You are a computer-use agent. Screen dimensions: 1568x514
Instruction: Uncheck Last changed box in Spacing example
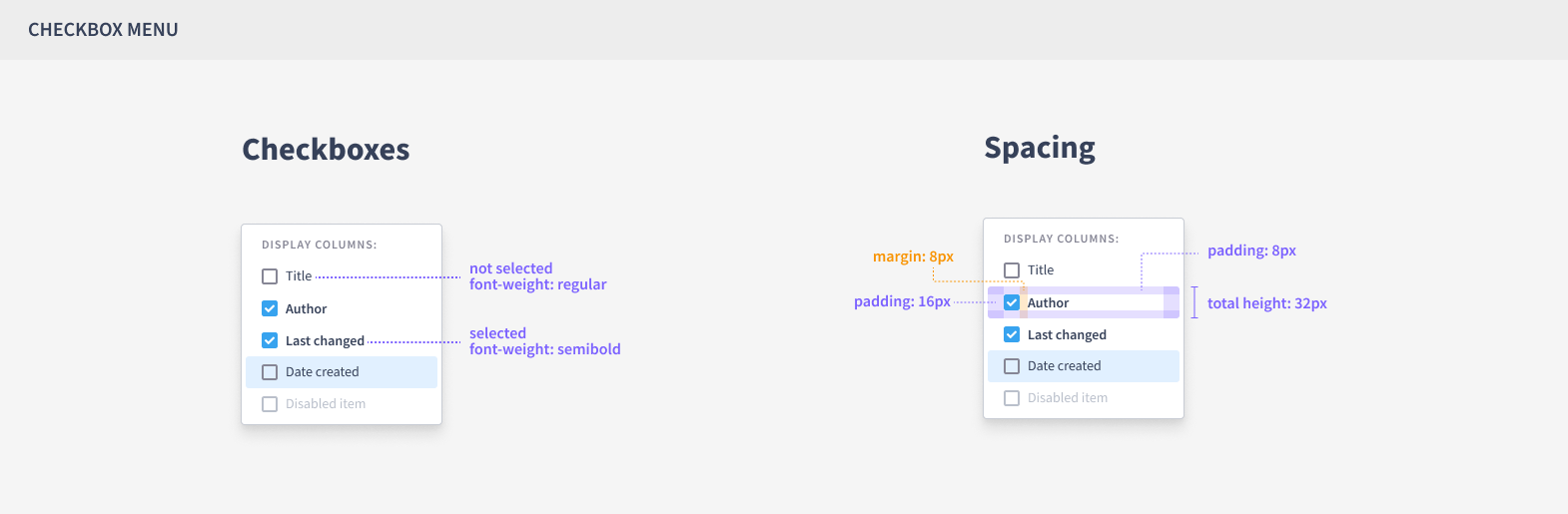tap(1012, 334)
